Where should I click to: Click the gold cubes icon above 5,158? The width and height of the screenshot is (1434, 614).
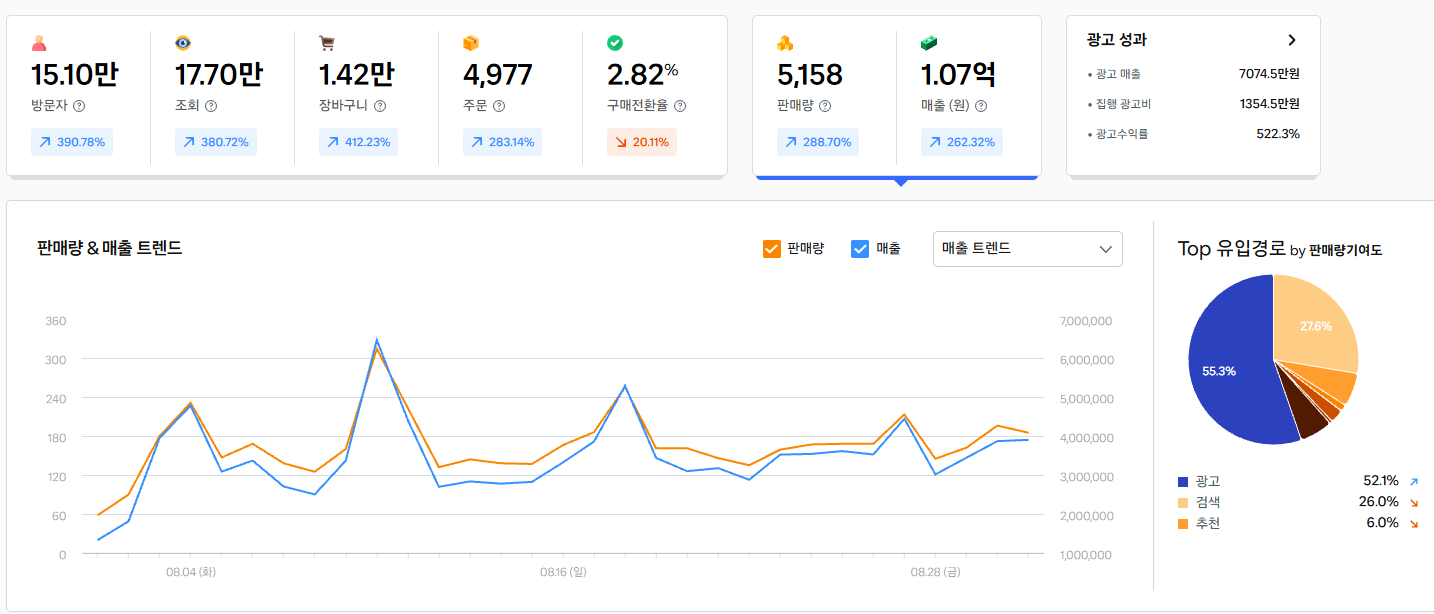pos(785,43)
